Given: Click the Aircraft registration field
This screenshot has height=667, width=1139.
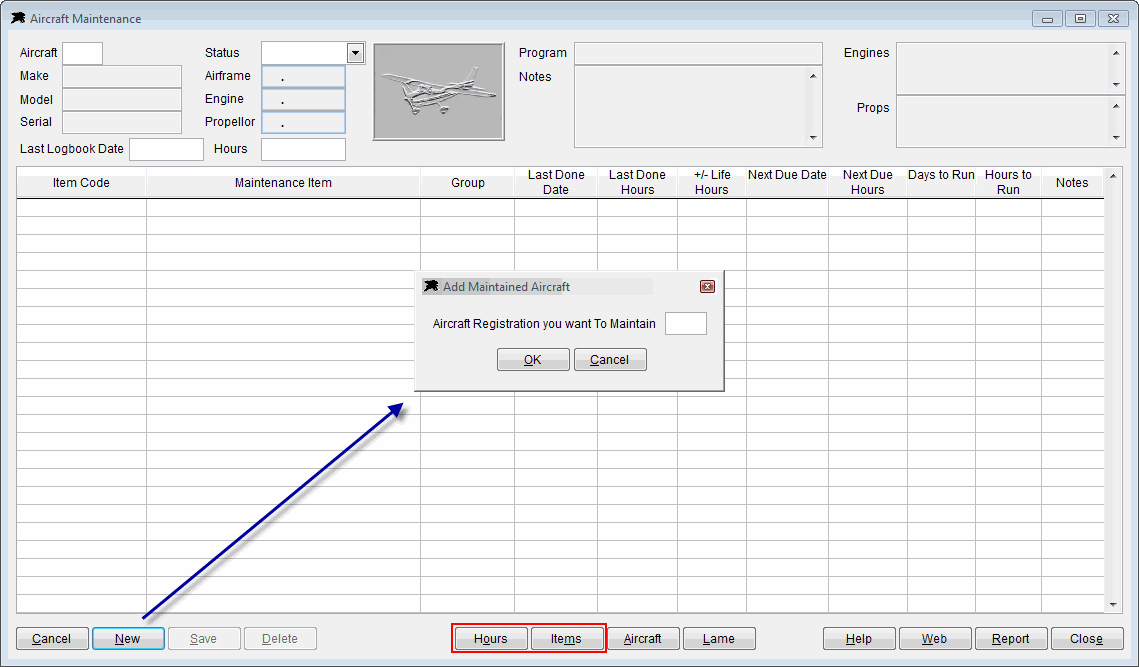Looking at the screenshot, I should pos(83,53).
